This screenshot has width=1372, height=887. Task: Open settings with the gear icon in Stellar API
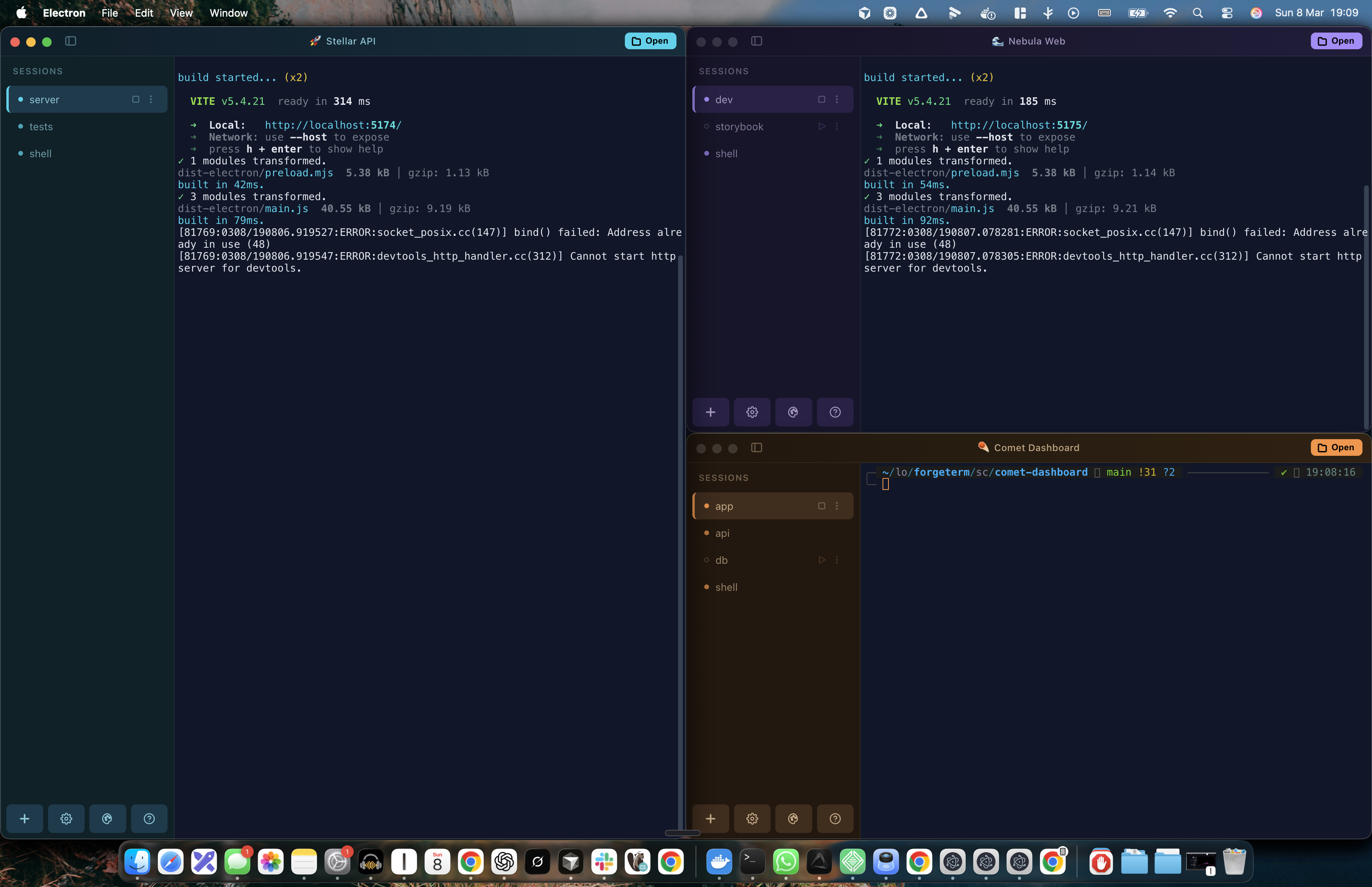[66, 818]
